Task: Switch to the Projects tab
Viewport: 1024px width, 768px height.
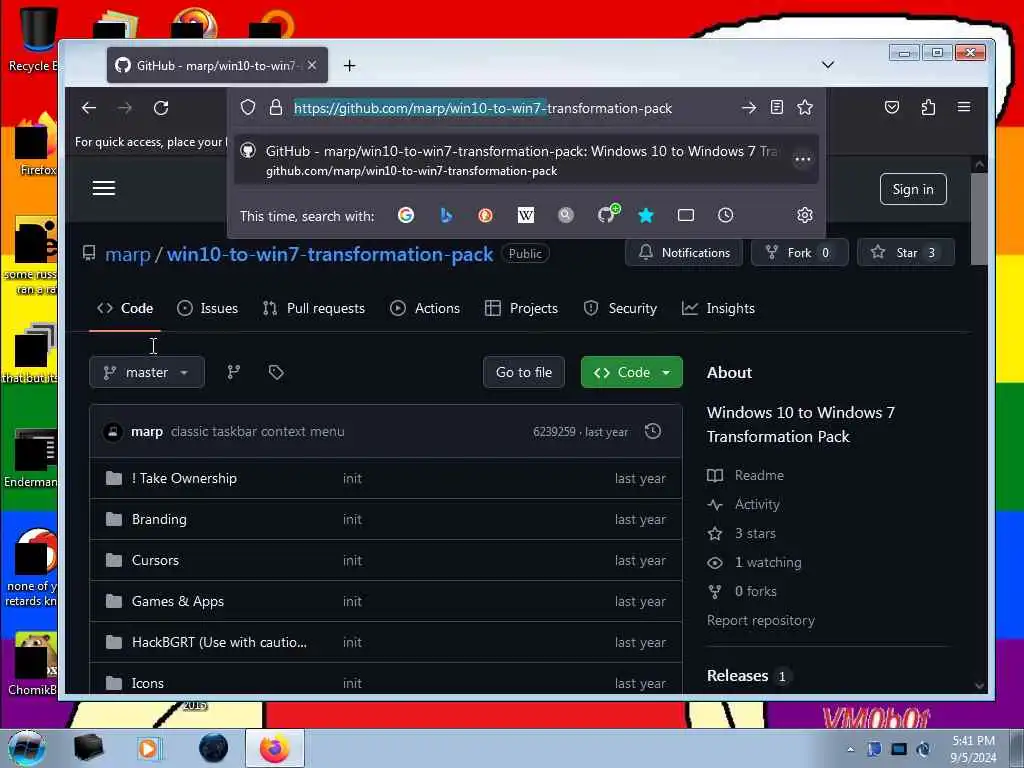Action: click(521, 308)
